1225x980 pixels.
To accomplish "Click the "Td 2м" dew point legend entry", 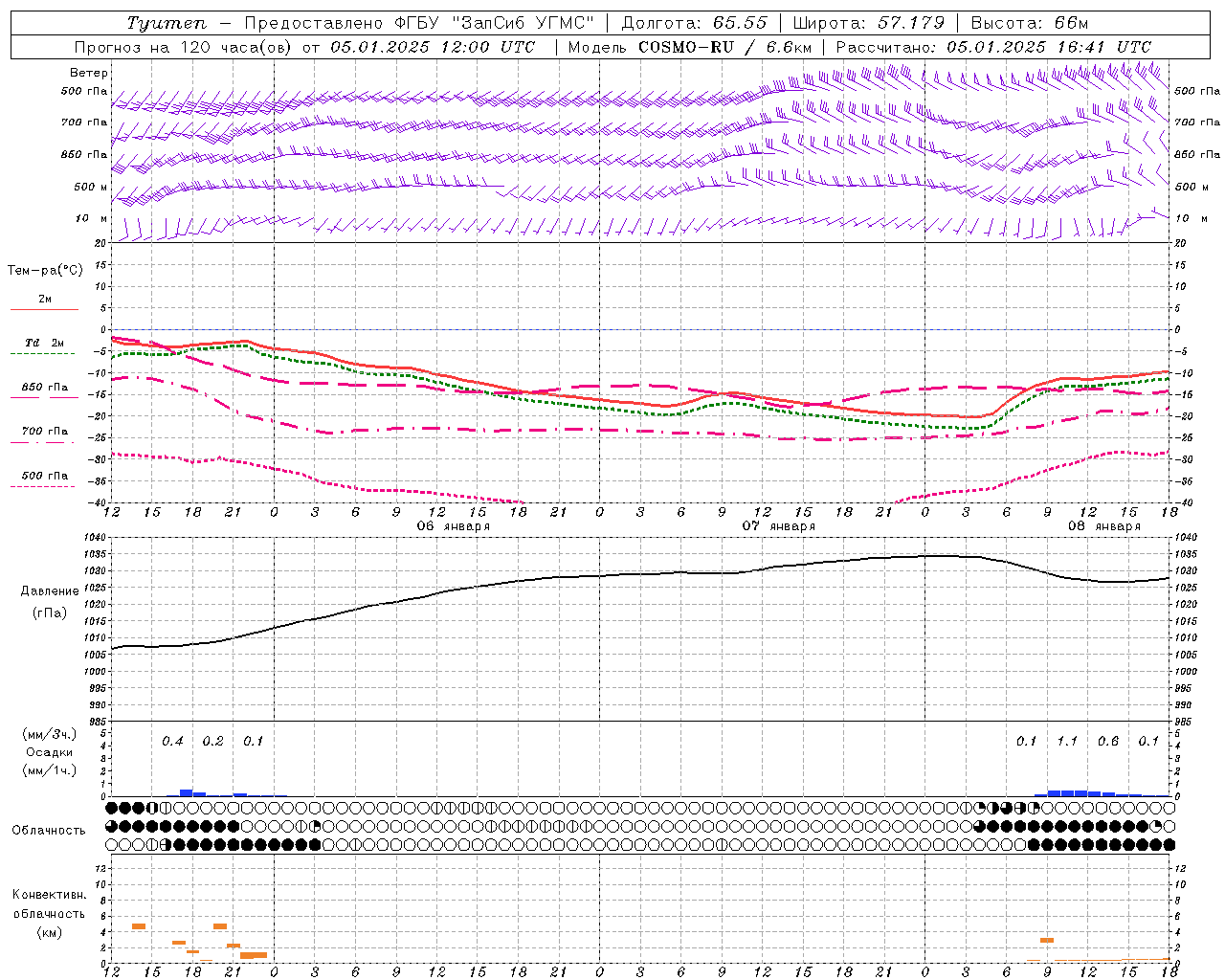I will (44, 343).
